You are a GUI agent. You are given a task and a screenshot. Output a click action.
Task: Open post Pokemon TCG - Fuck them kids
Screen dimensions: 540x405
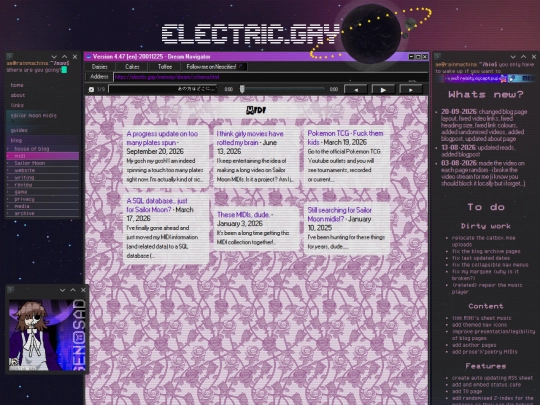[x=345, y=138]
